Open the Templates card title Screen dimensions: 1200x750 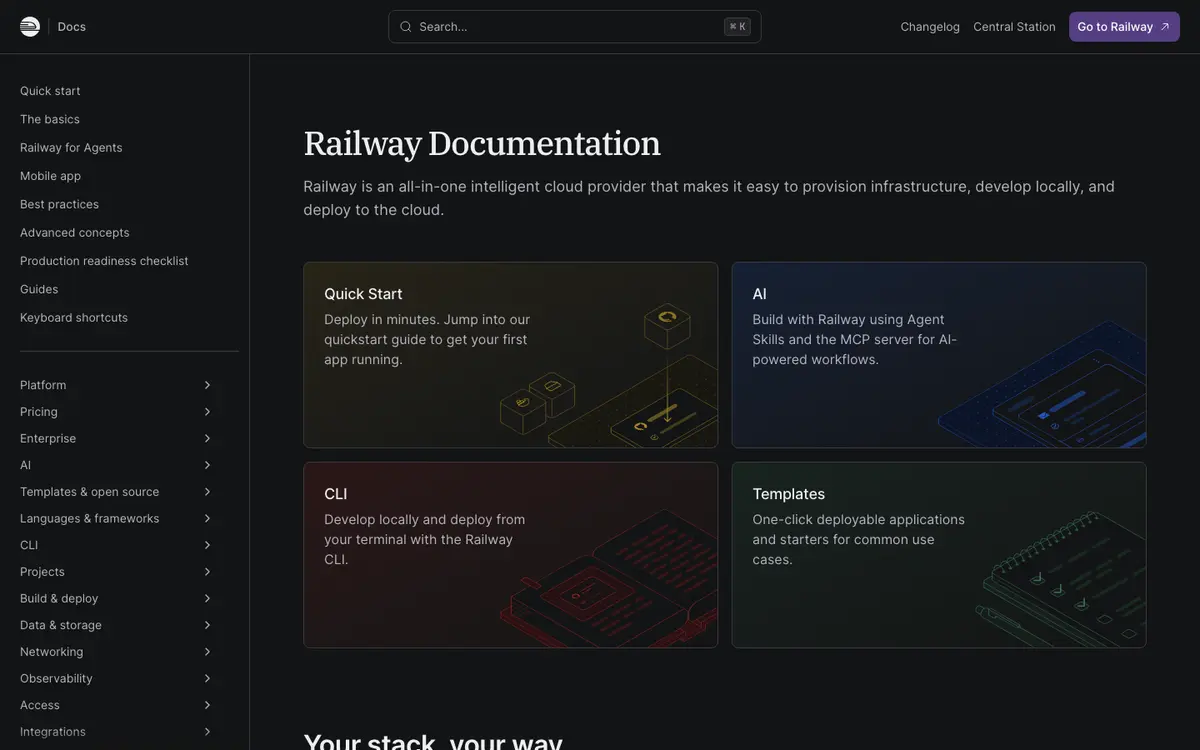[789, 494]
